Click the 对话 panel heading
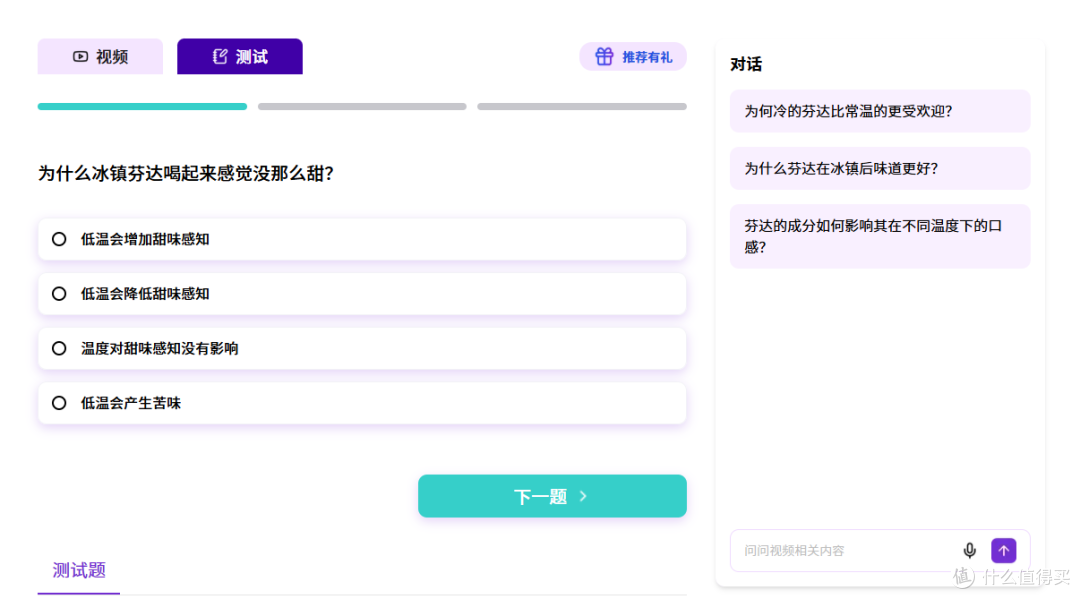This screenshot has height=599, width=1080. 746,65
